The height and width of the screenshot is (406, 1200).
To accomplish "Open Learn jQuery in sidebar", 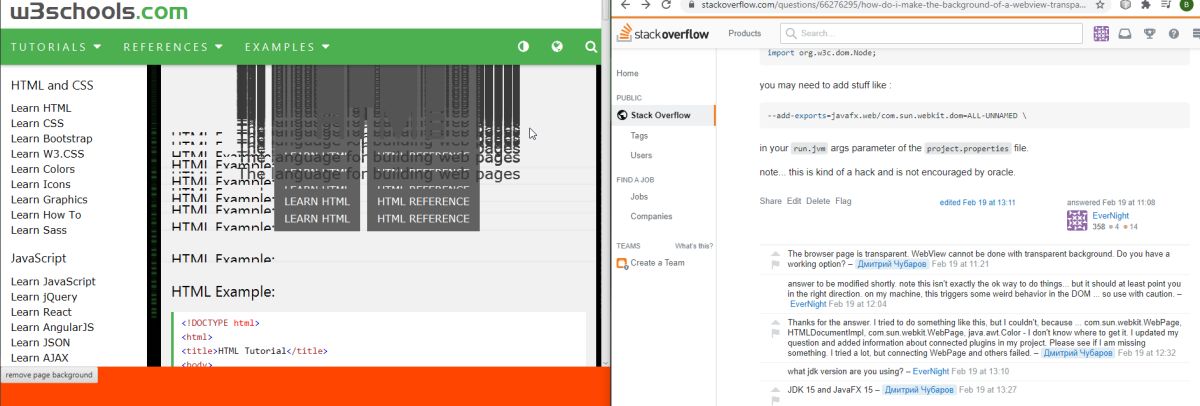I will [x=45, y=297].
